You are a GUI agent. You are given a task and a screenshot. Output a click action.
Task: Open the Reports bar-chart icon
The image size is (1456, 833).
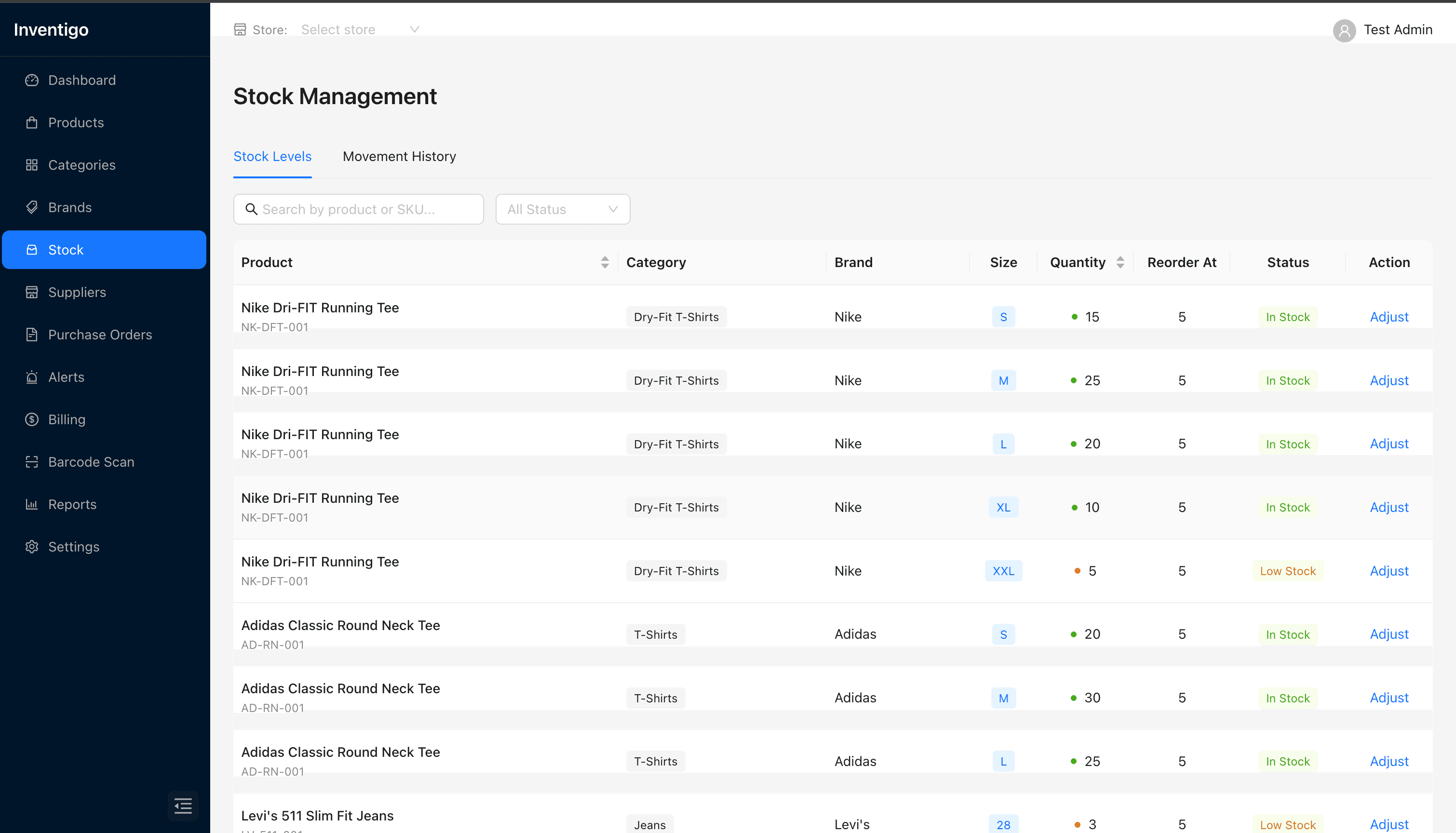tap(31, 504)
